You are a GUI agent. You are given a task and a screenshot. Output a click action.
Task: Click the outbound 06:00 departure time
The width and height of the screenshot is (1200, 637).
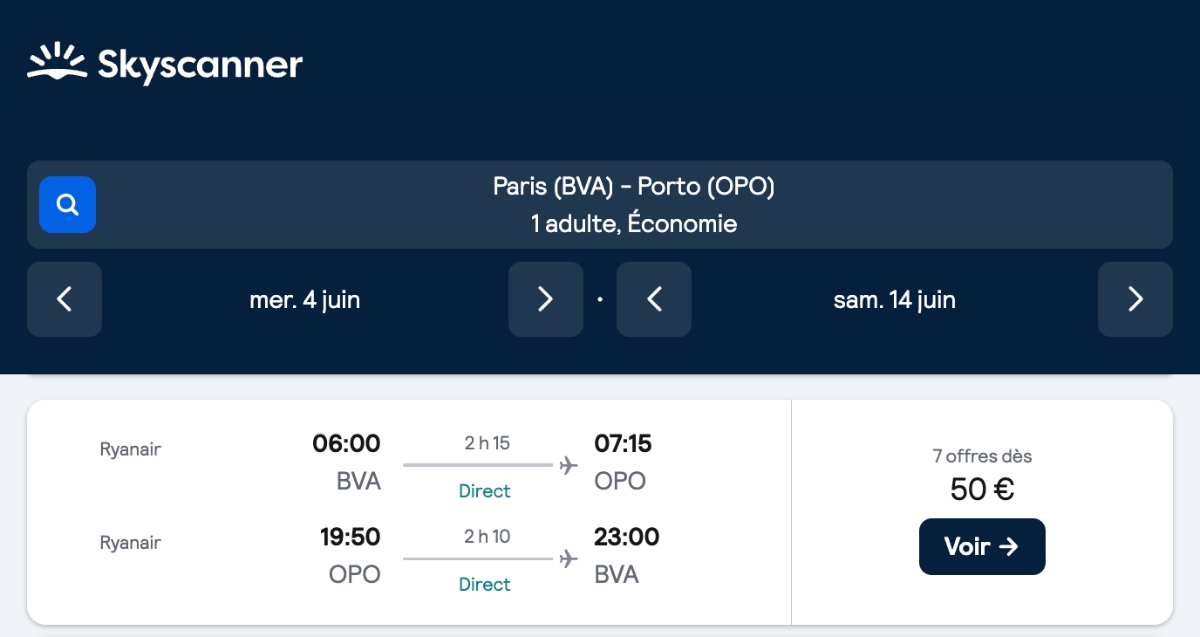(346, 443)
